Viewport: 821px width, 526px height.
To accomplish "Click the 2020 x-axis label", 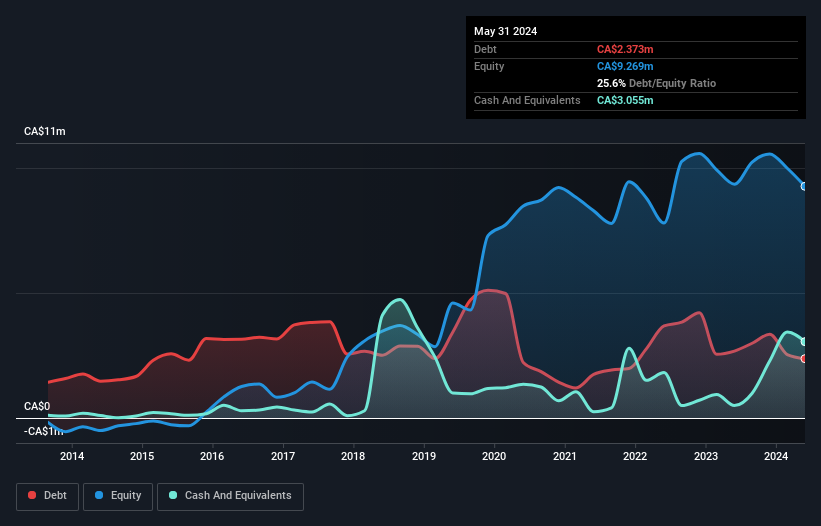I will point(494,456).
